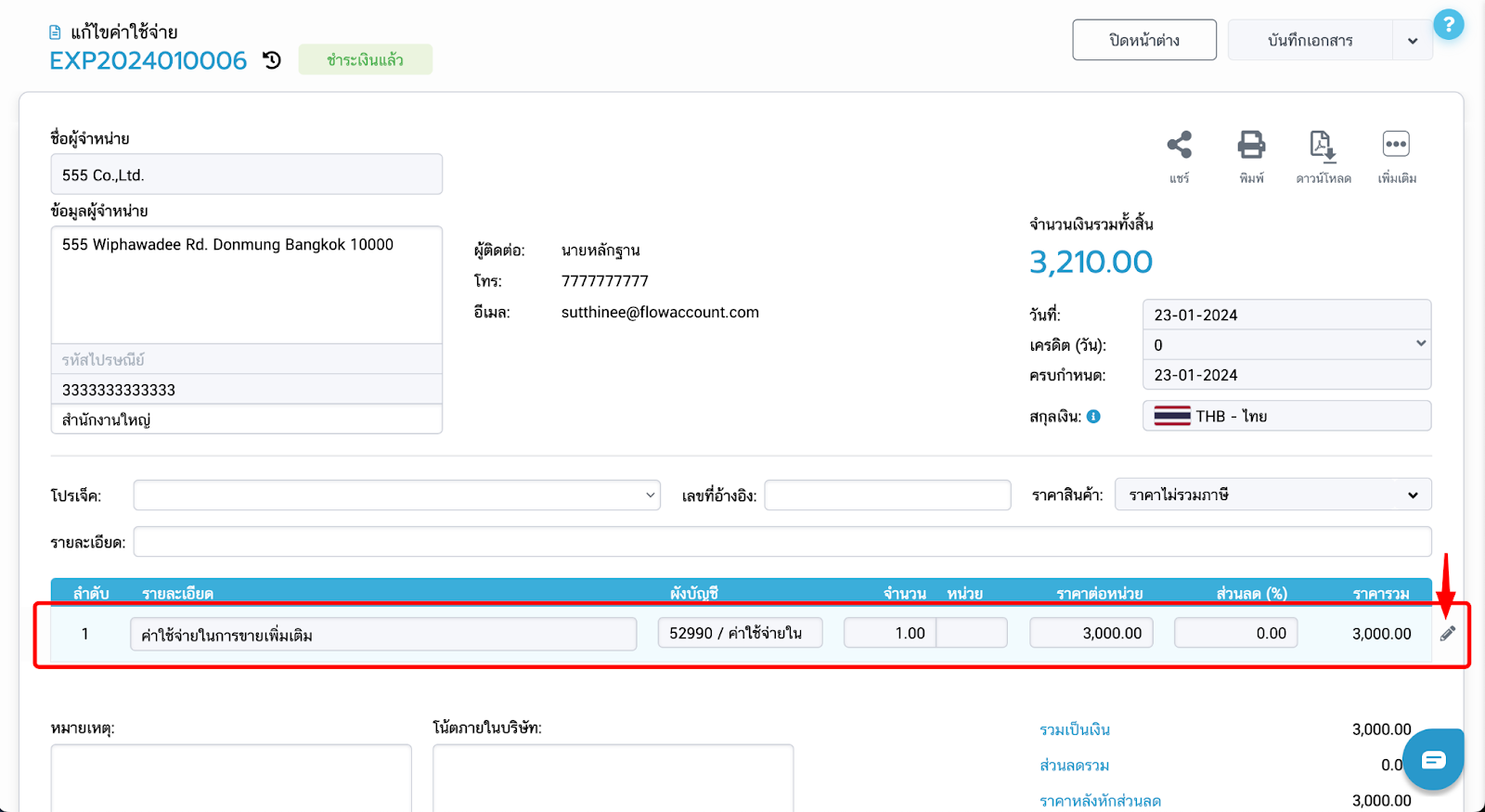Click the 52990 account chart field
This screenshot has width=1485, height=812.
(740, 633)
